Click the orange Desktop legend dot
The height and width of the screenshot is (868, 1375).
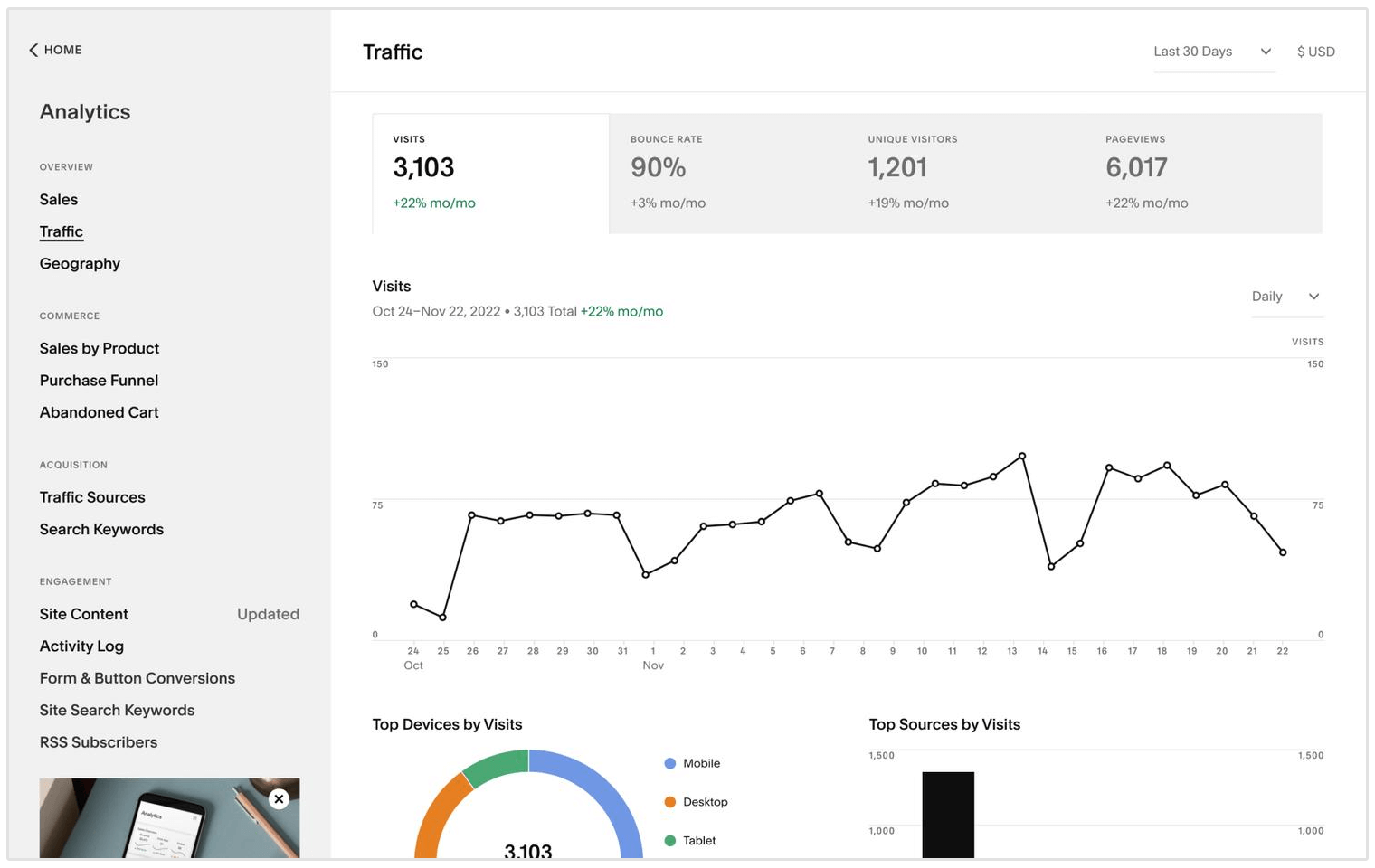(670, 802)
